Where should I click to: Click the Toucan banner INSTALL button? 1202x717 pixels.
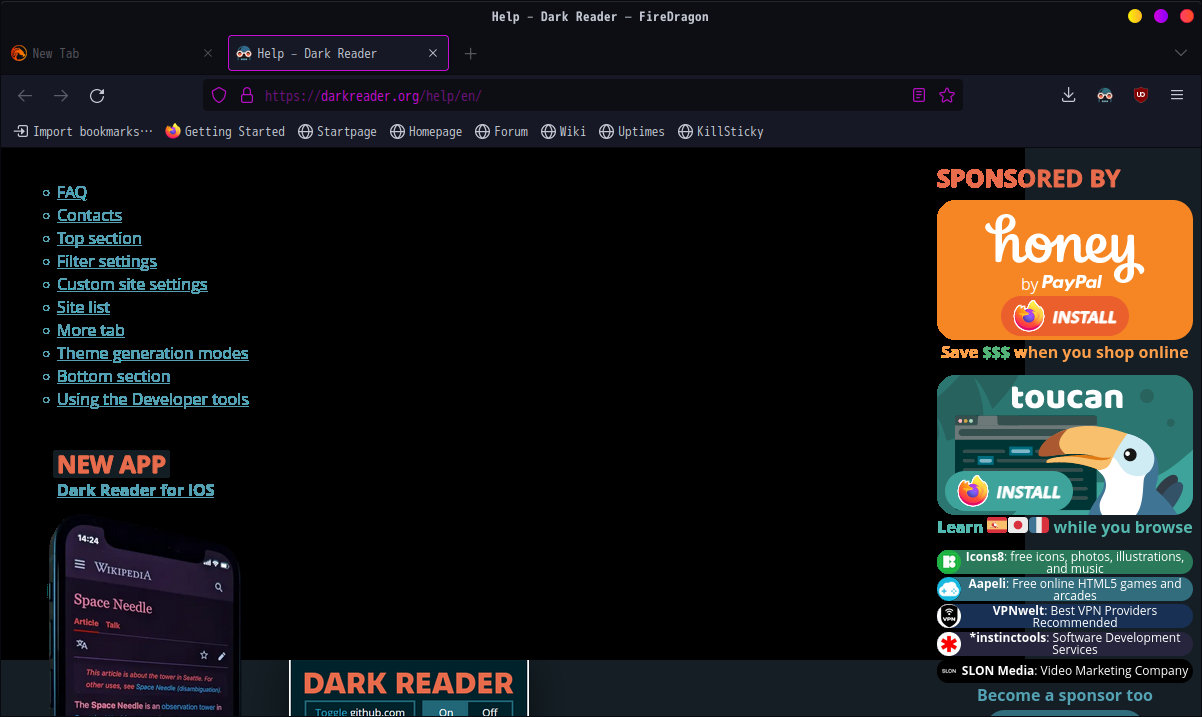(1009, 491)
